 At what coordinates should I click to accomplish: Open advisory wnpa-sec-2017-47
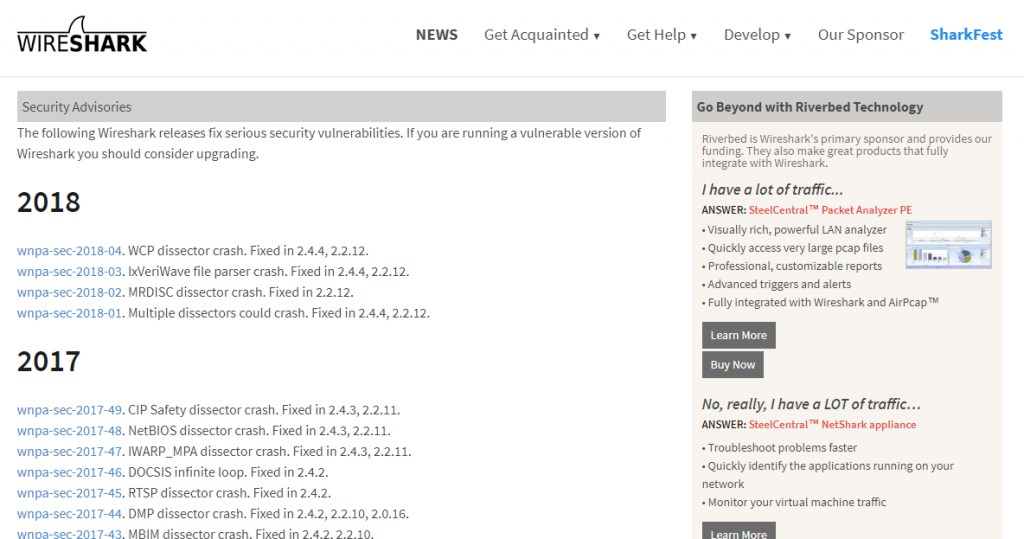tap(69, 452)
